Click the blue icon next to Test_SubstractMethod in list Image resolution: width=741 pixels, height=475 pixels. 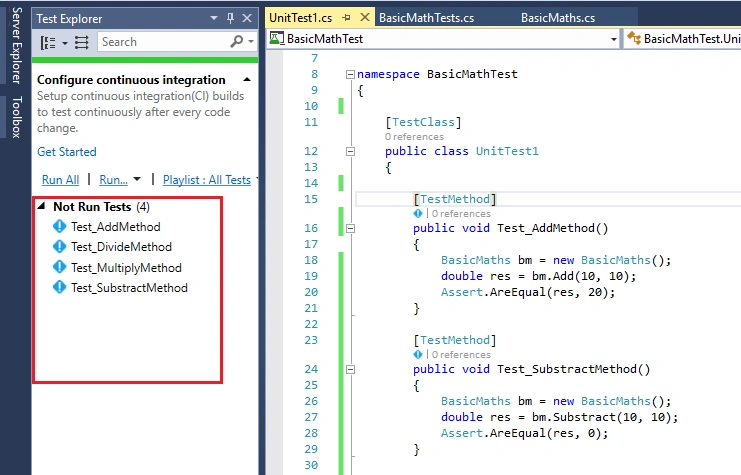[60, 287]
